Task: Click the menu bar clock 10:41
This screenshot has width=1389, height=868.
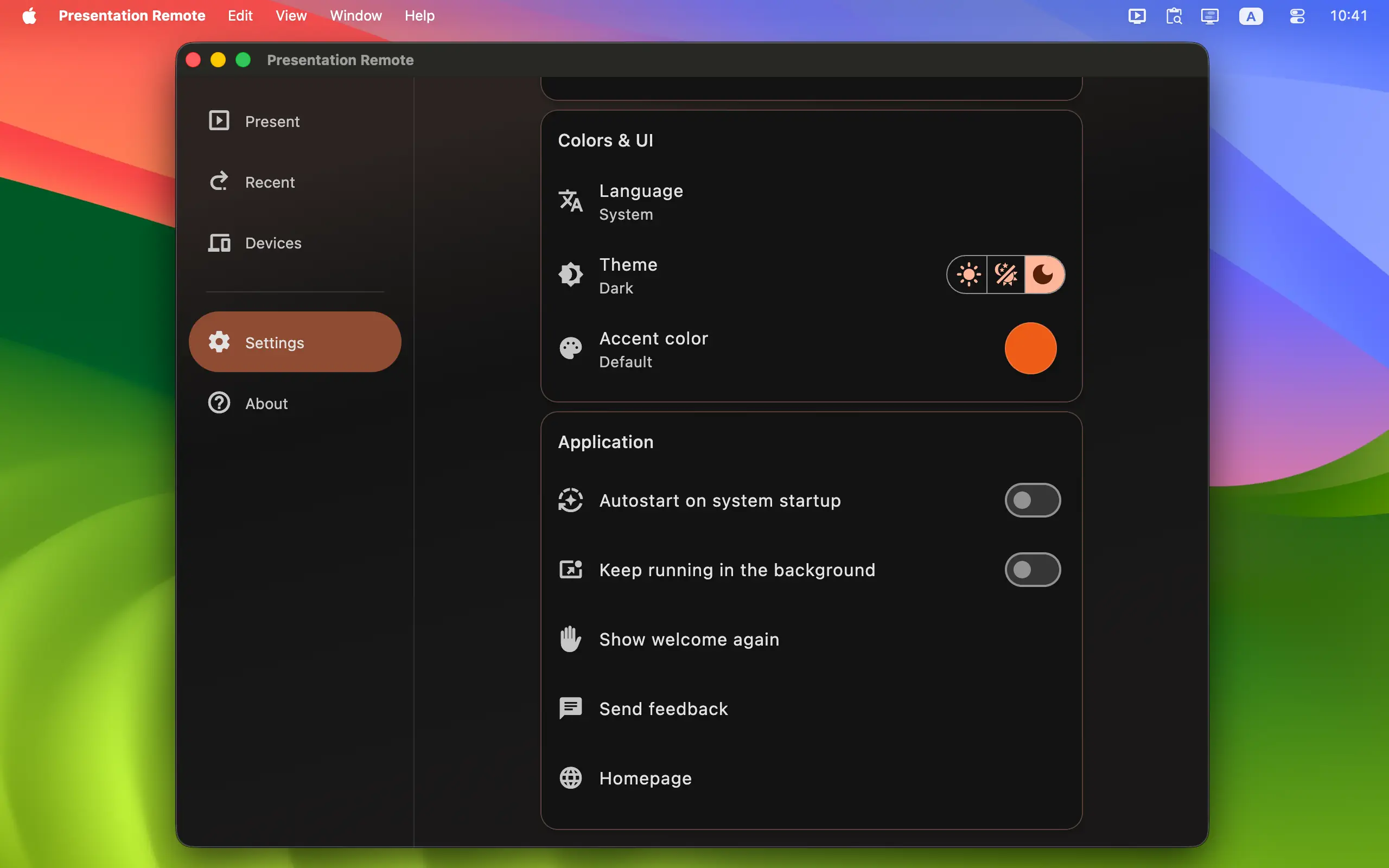Action: coord(1349,16)
